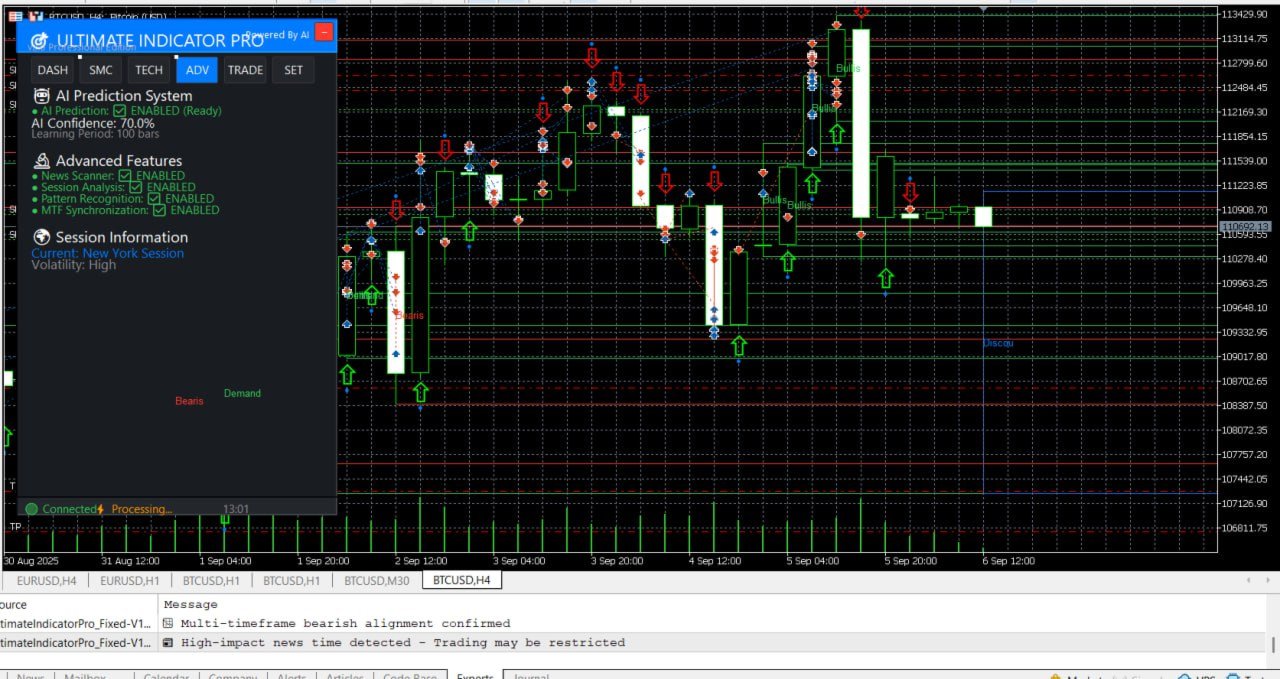Select the BTCUSD,H4 chart tab

461,580
